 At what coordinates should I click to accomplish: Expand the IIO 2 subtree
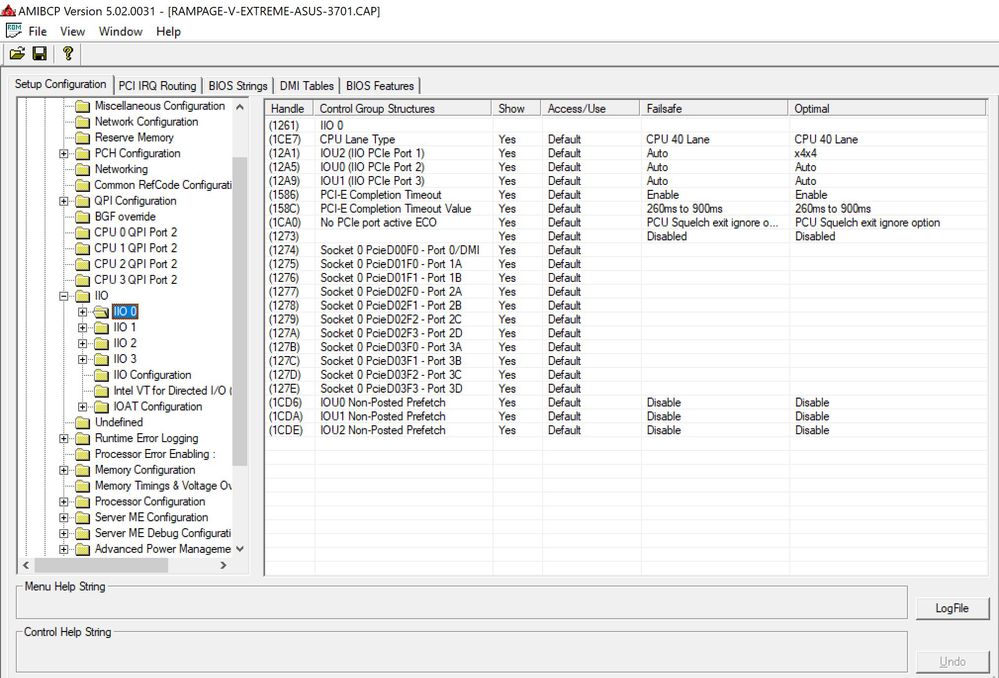coord(82,343)
